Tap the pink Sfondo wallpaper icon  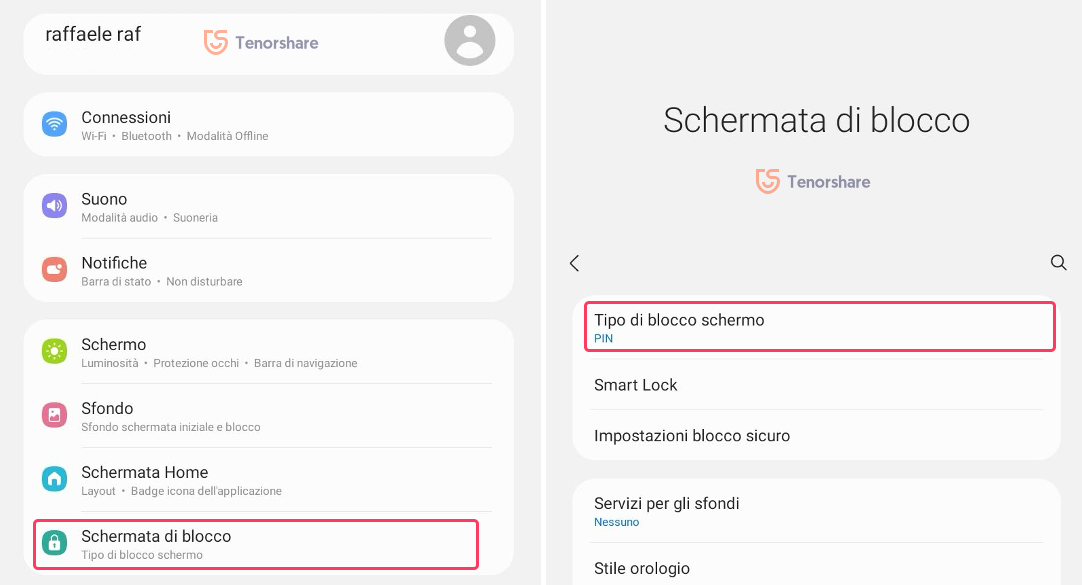click(x=54, y=415)
